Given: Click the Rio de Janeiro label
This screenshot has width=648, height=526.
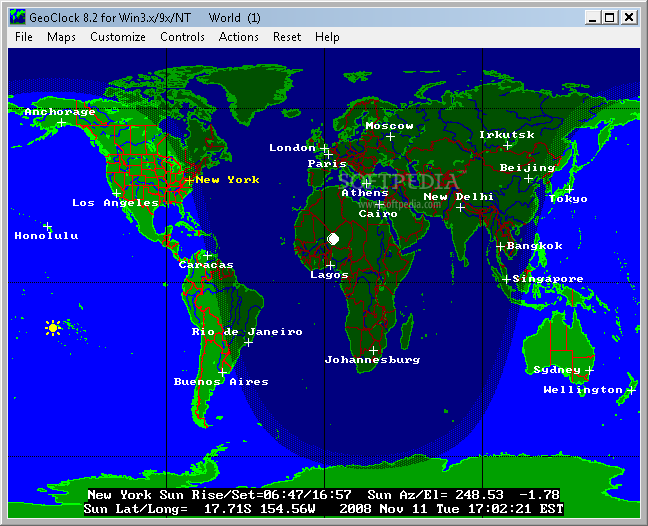Looking at the screenshot, I should pyautogui.click(x=247, y=332).
